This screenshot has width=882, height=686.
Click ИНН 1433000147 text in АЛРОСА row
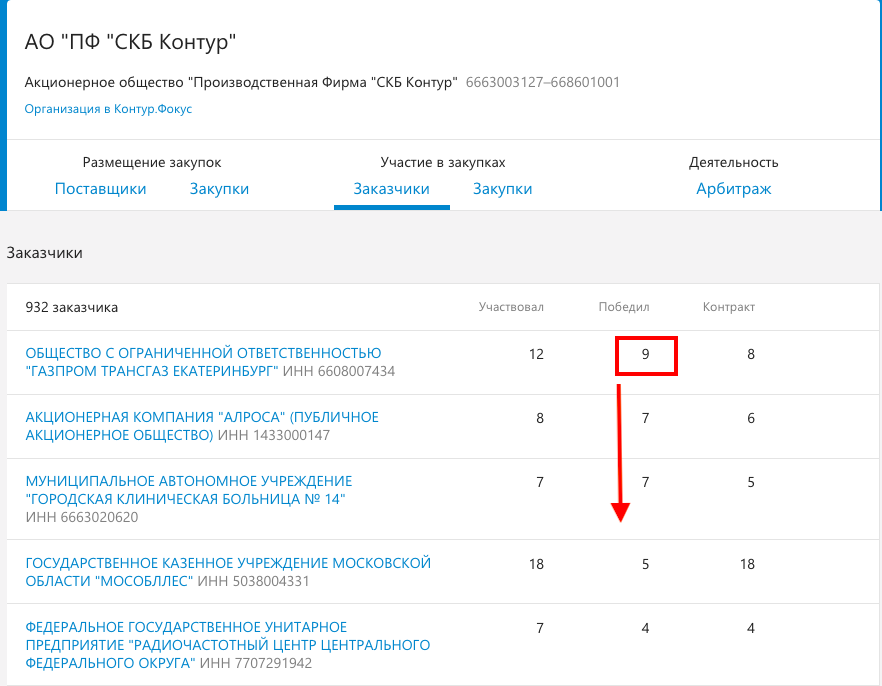pyautogui.click(x=274, y=435)
